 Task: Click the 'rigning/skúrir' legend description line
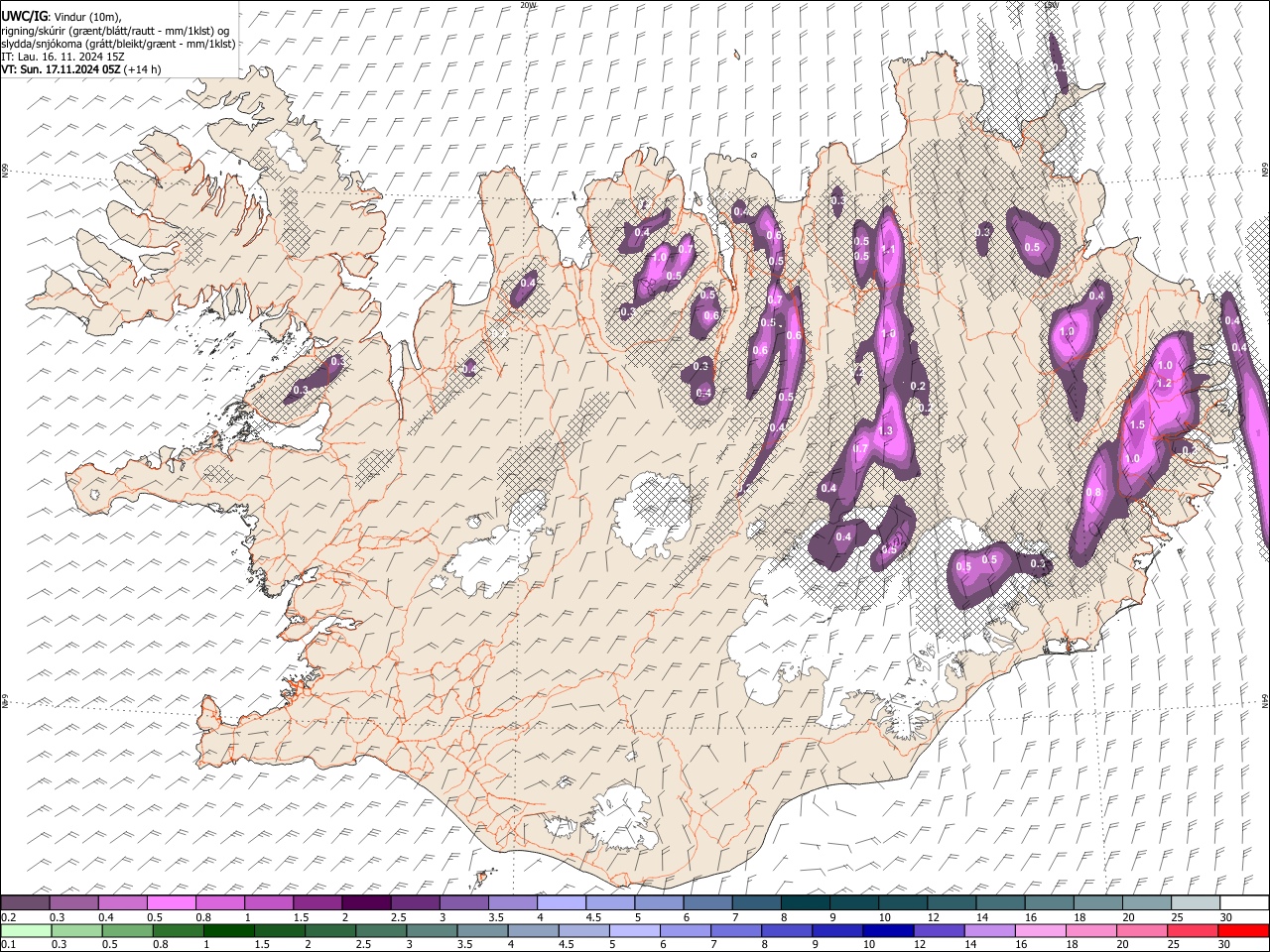tap(115, 31)
